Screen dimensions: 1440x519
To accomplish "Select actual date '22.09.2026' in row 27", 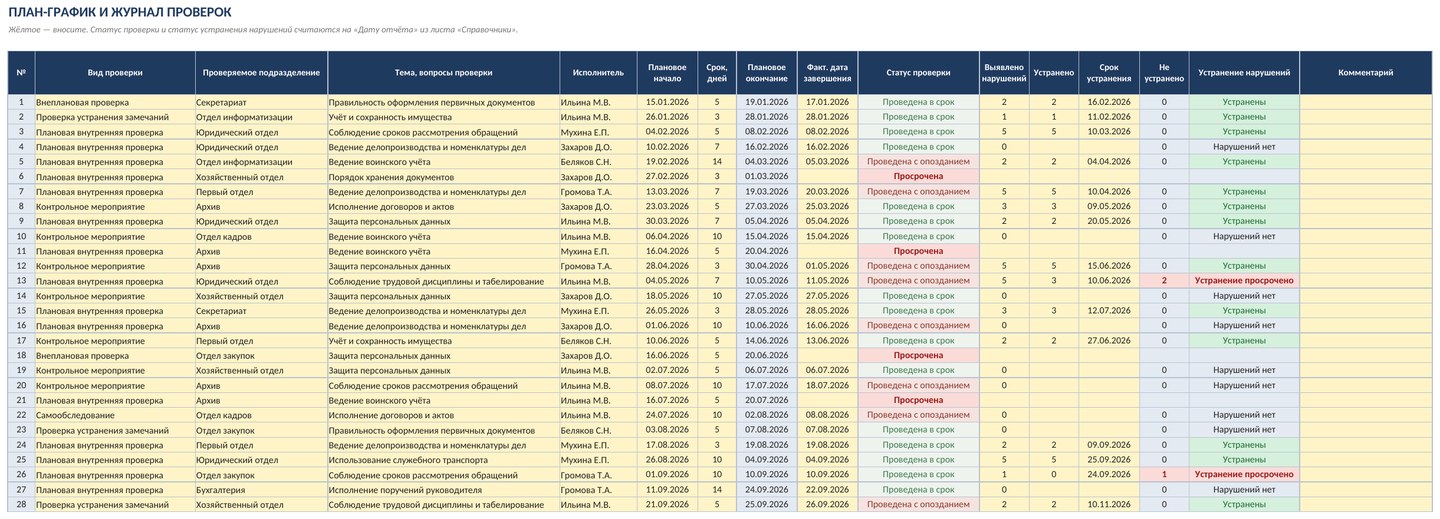I will [x=827, y=490].
